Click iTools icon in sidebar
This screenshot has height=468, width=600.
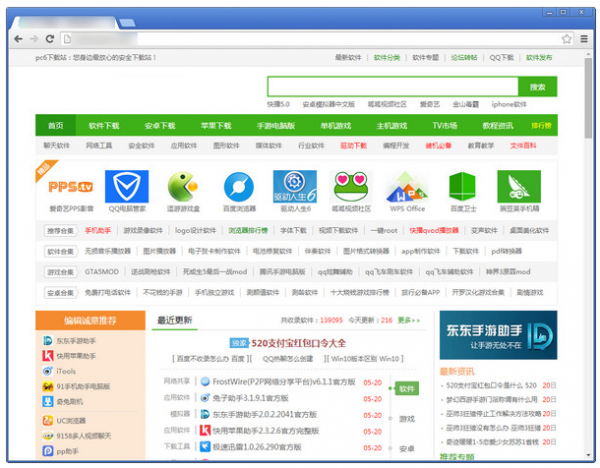[x=47, y=371]
